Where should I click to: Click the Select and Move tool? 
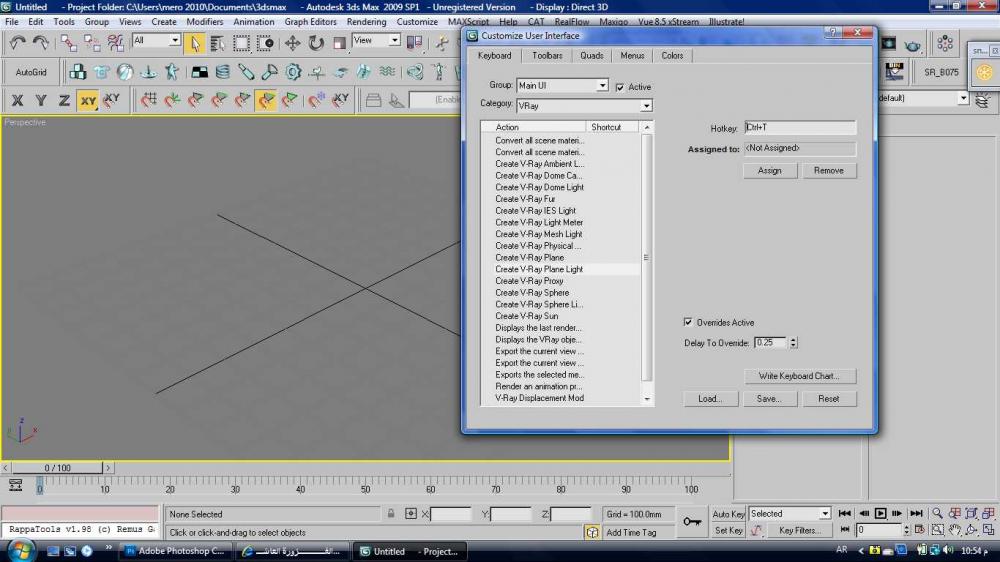pyautogui.click(x=292, y=43)
